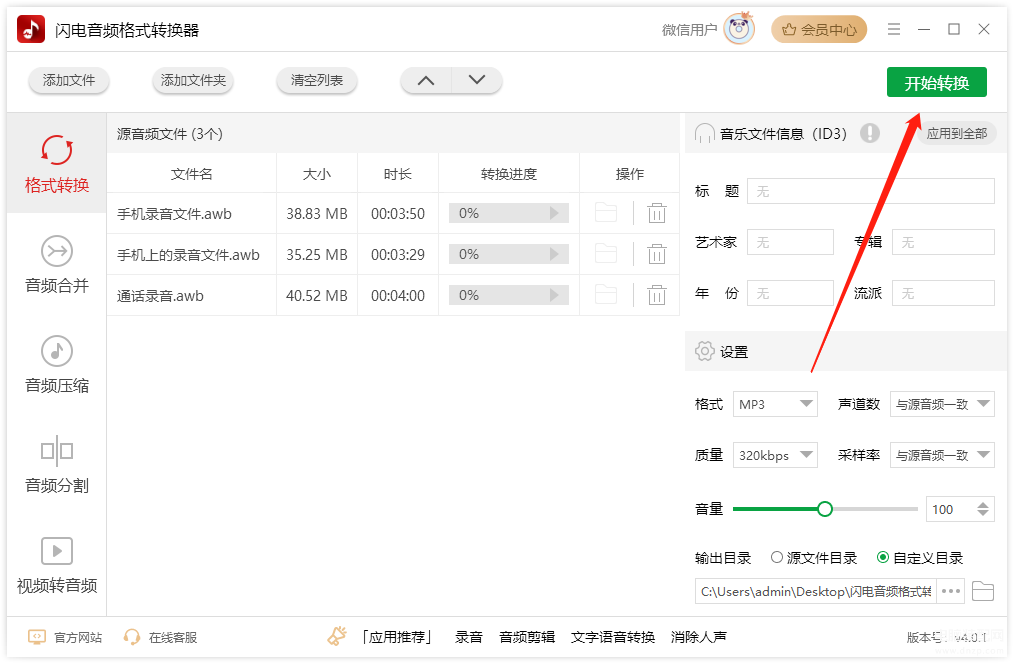Open 文字语音转换 recommended app link
Screen dimensions: 1014x664
612,637
